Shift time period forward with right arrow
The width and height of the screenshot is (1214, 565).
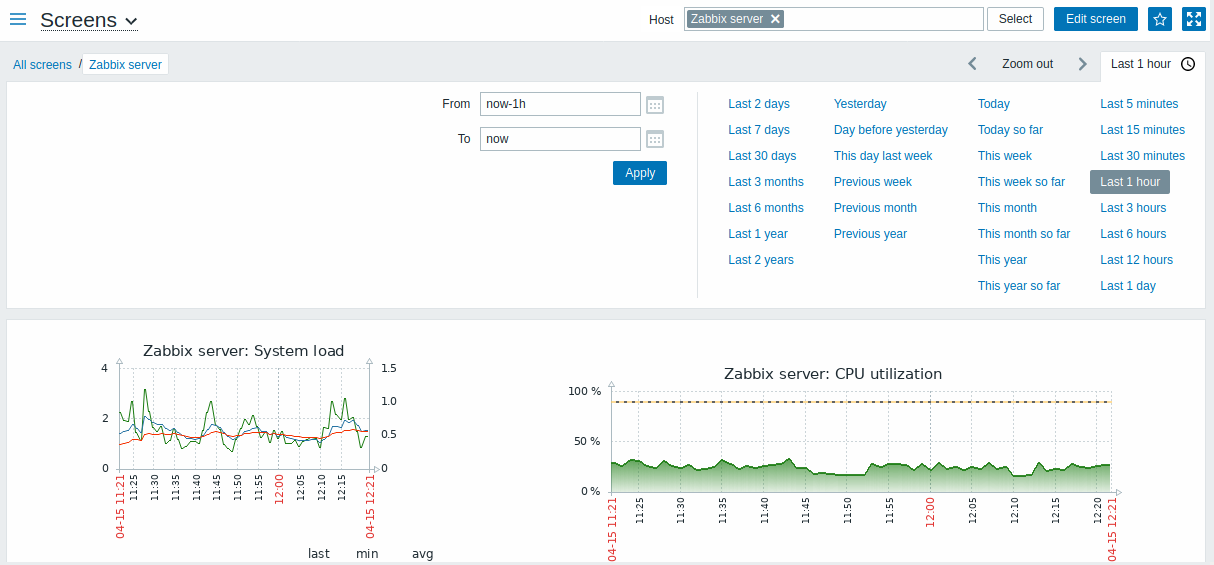[x=1082, y=64]
